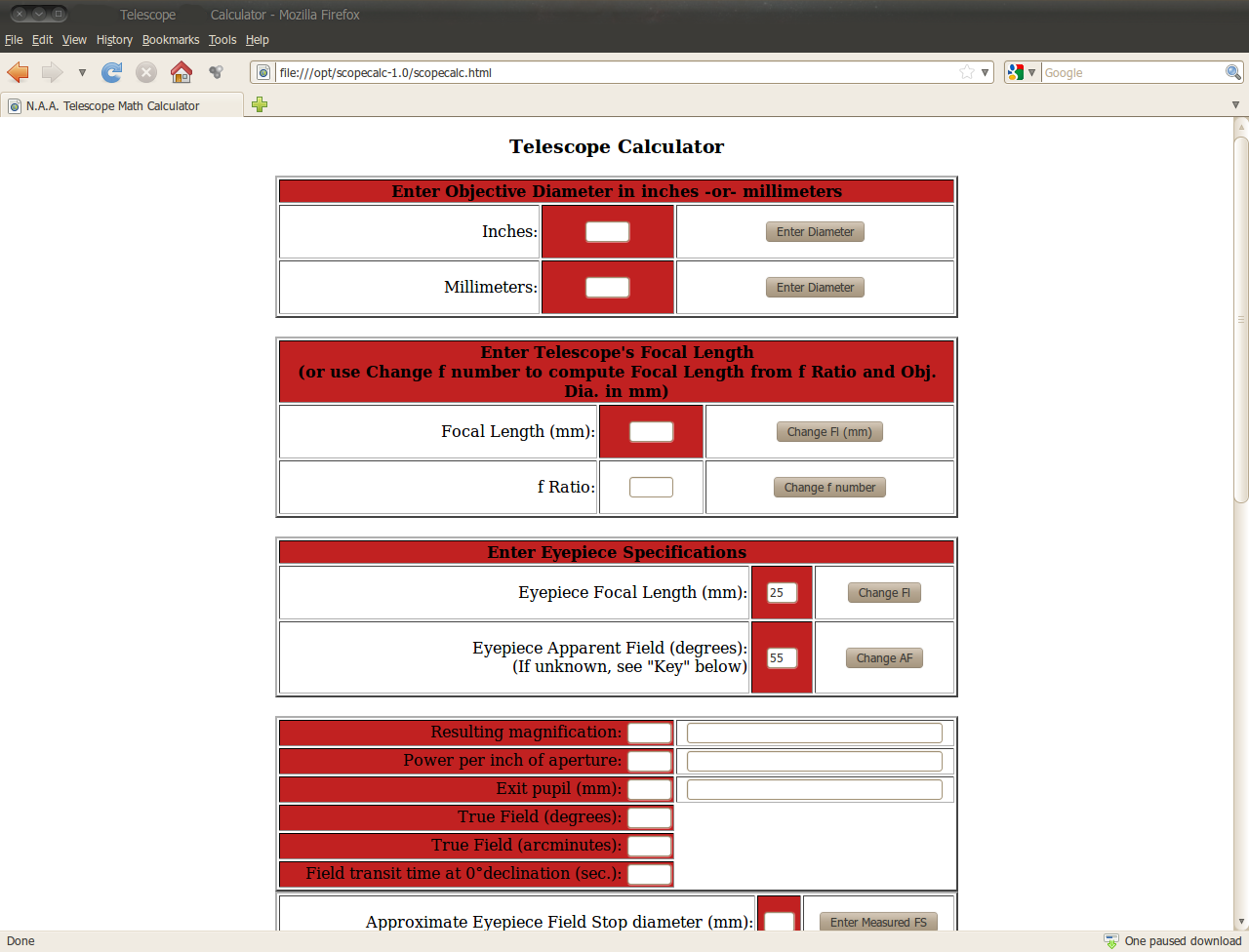1249x952 pixels.
Task: Open the Bookmarks menu
Action: click(170, 40)
